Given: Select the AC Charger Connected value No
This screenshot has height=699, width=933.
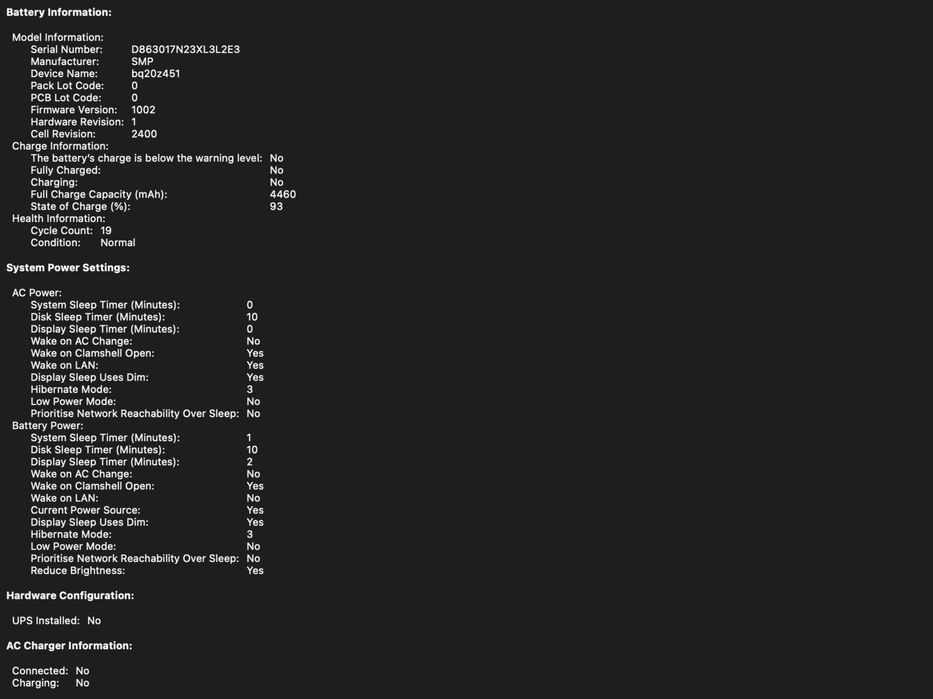Looking at the screenshot, I should click(x=83, y=671).
